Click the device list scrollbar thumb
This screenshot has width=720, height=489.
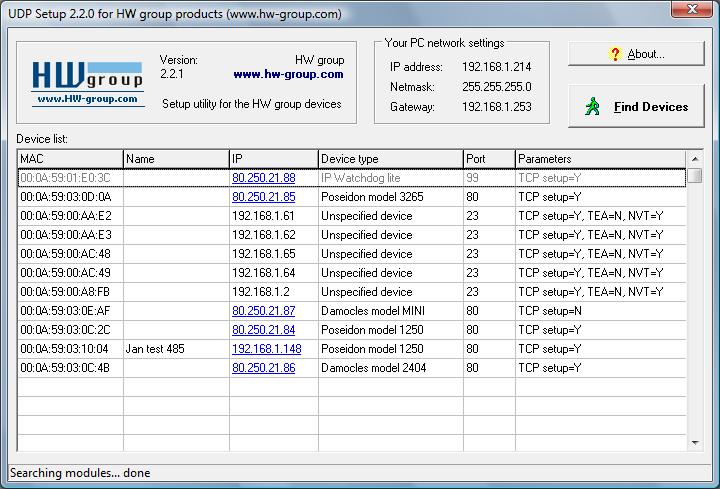tap(695, 175)
